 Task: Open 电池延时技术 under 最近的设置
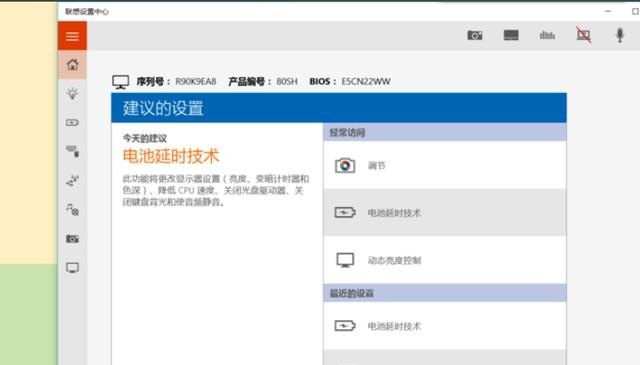point(445,326)
